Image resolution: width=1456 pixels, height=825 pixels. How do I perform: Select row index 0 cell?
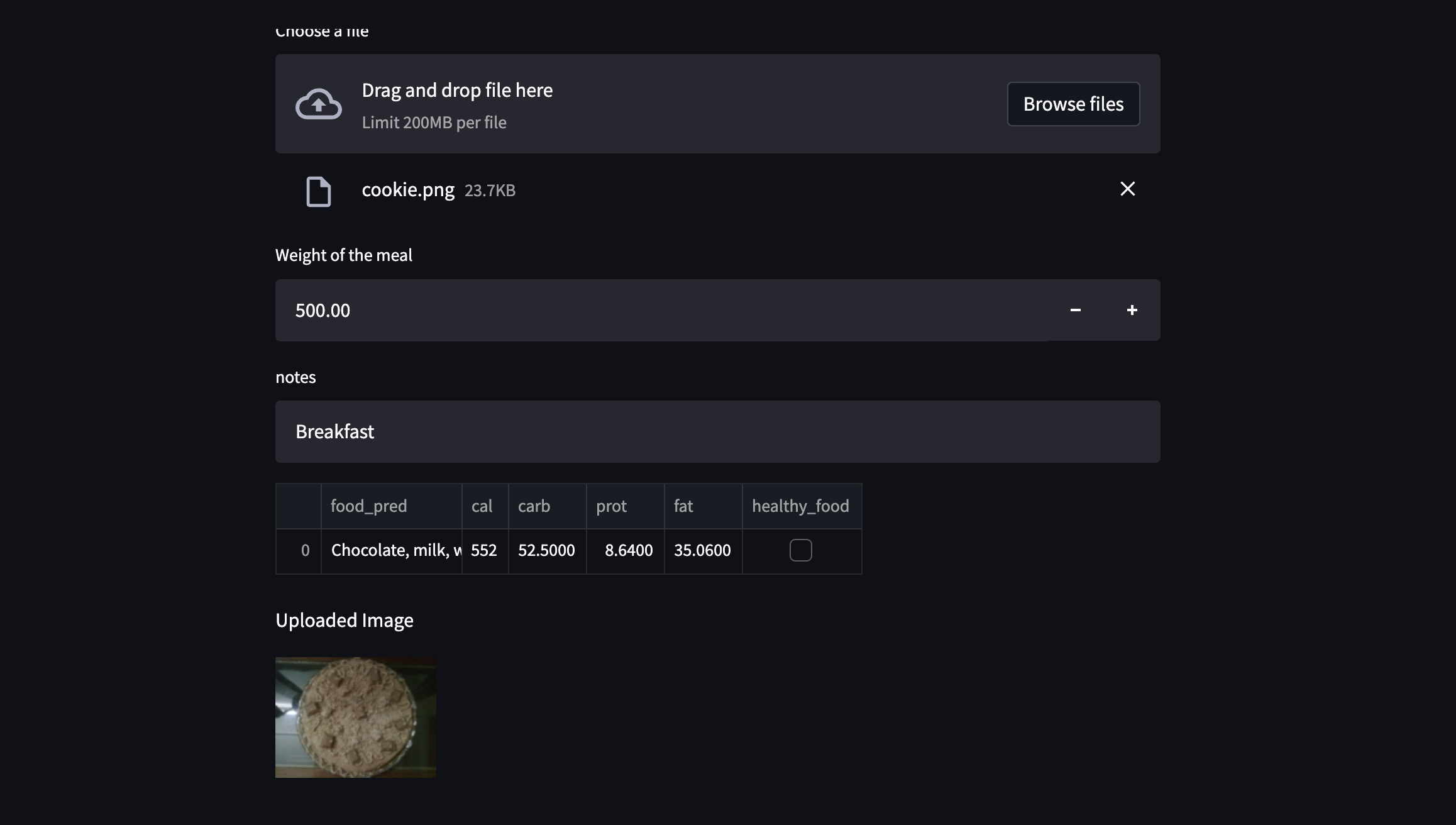299,551
